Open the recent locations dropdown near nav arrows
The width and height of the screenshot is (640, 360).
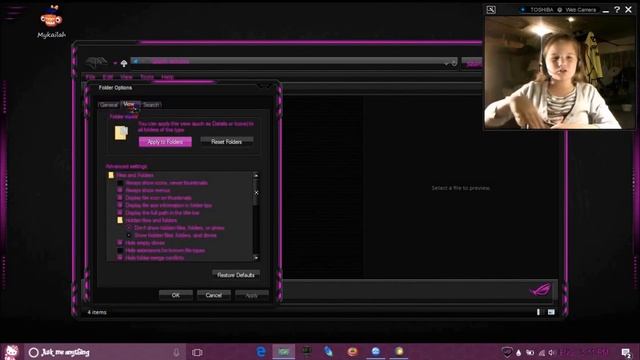pyautogui.click(x=115, y=63)
